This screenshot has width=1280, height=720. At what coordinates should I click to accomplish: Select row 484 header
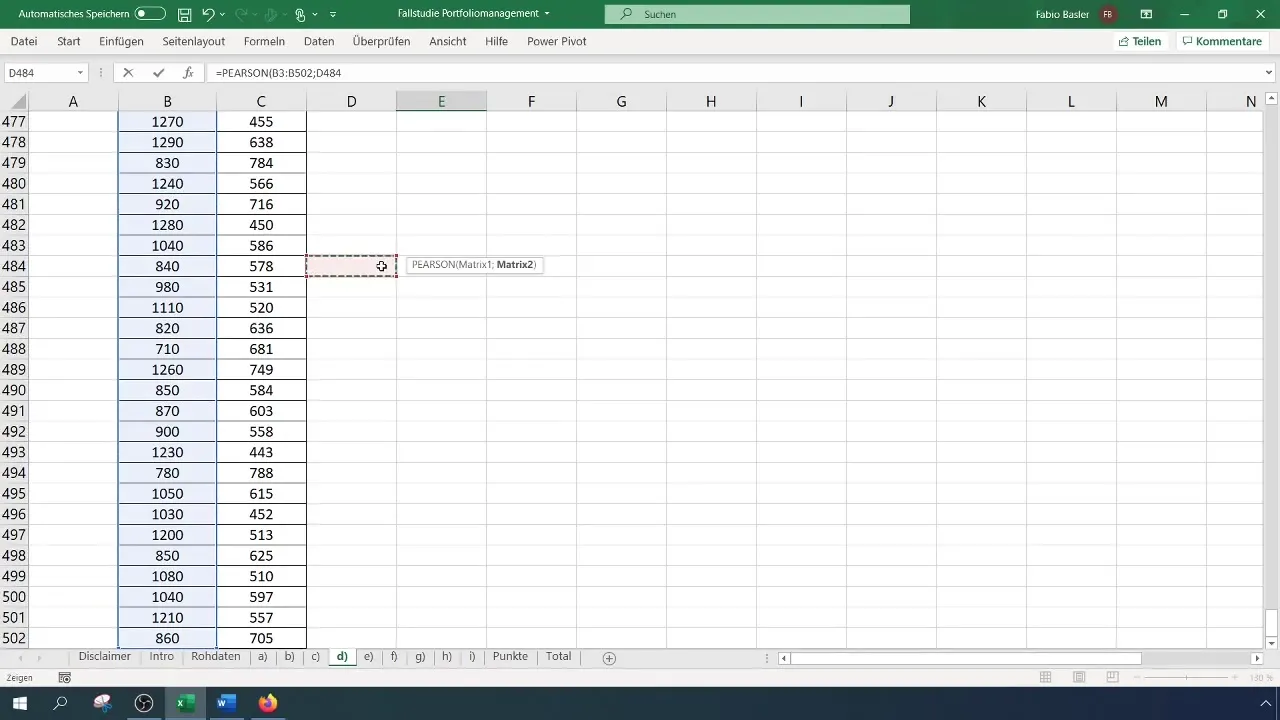(x=14, y=266)
